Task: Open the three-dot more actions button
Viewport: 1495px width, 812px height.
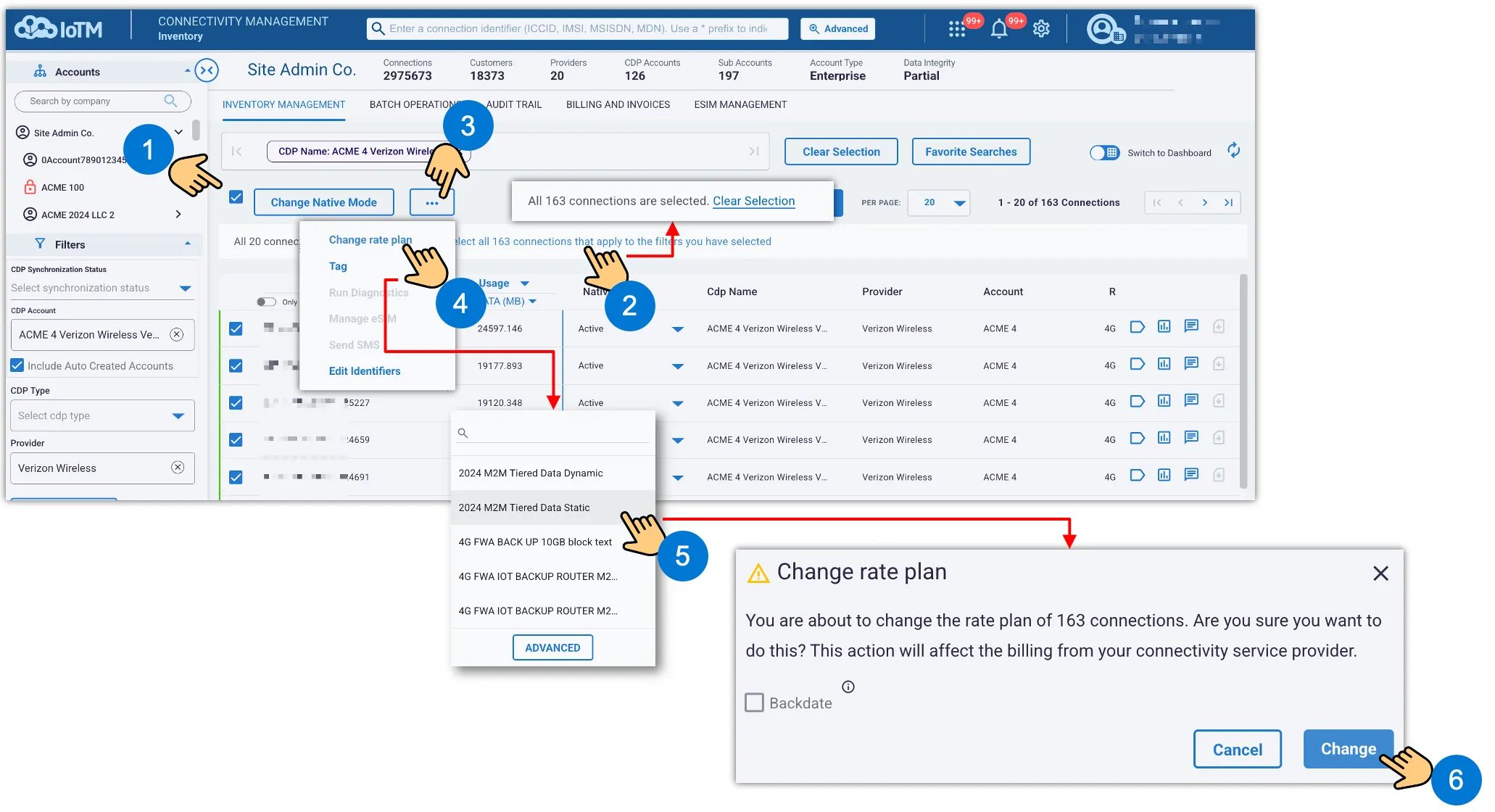Action: pyautogui.click(x=432, y=203)
